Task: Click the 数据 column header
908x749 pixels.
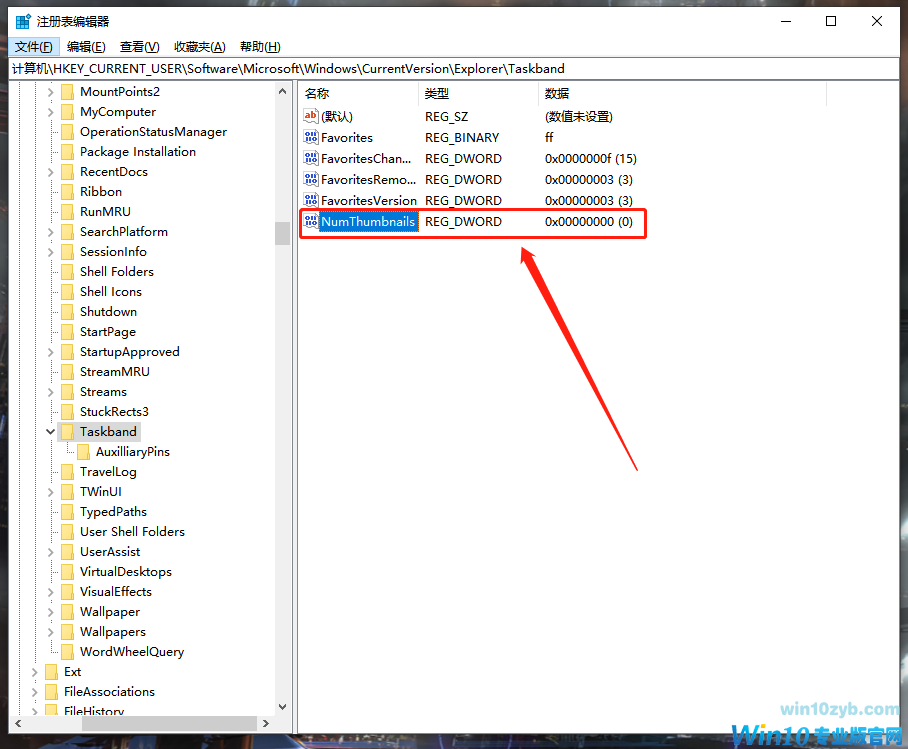Action: pos(682,94)
